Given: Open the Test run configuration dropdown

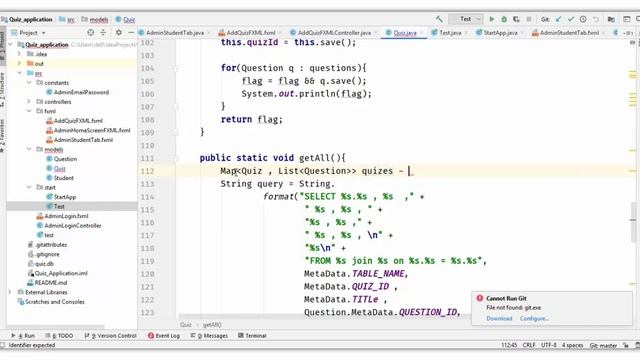Looking at the screenshot, I should pyautogui.click(x=466, y=19).
